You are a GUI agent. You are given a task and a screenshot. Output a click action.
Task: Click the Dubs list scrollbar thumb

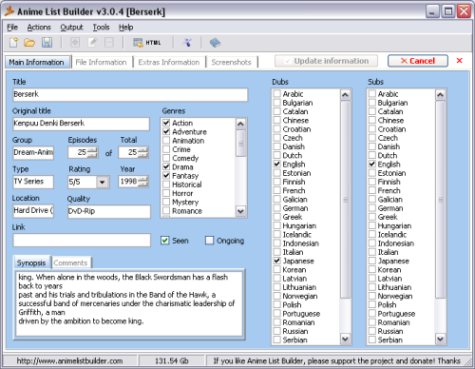[345, 200]
